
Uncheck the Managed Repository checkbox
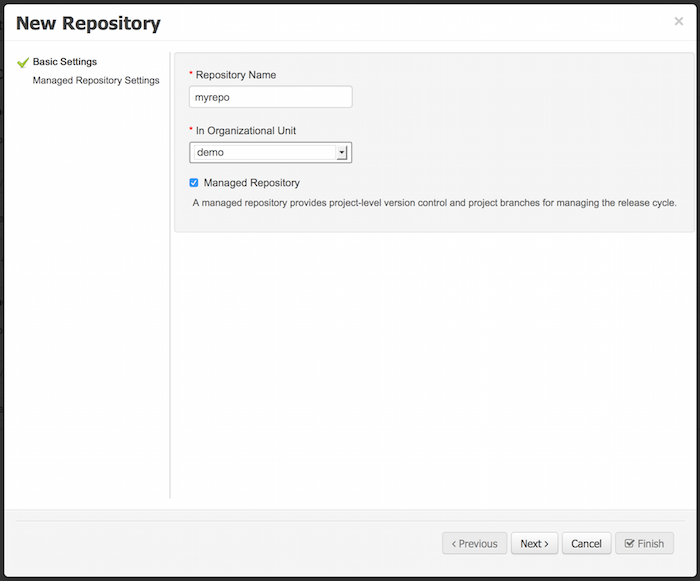[x=194, y=183]
